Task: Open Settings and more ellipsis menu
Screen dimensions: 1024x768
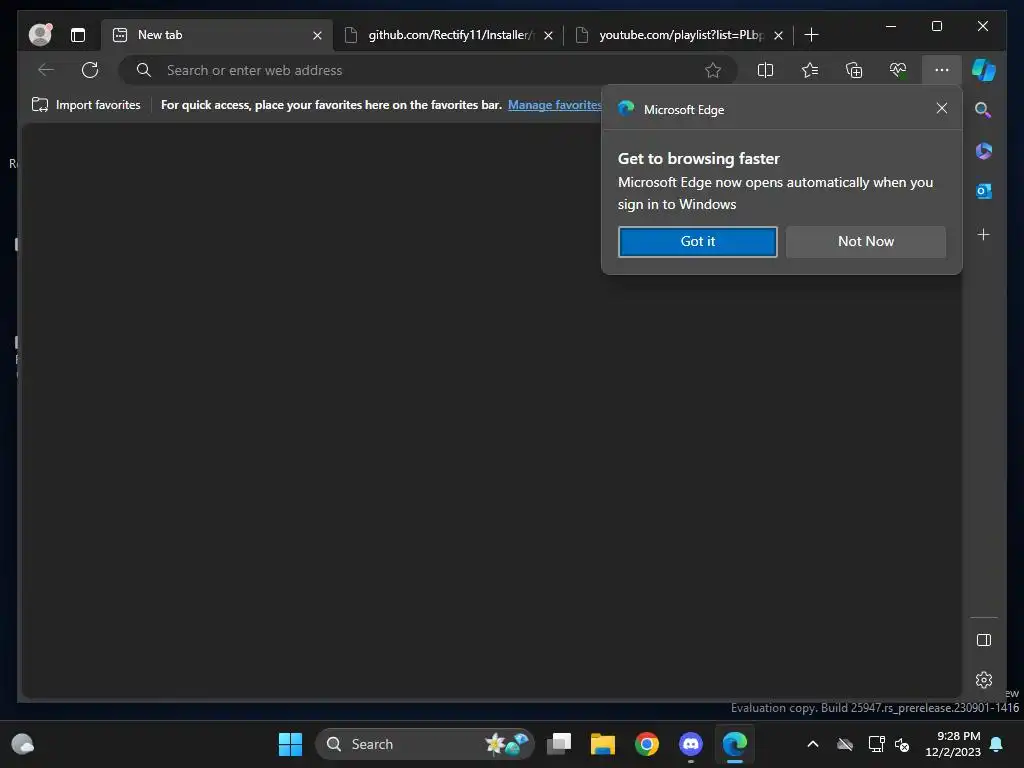Action: [942, 70]
